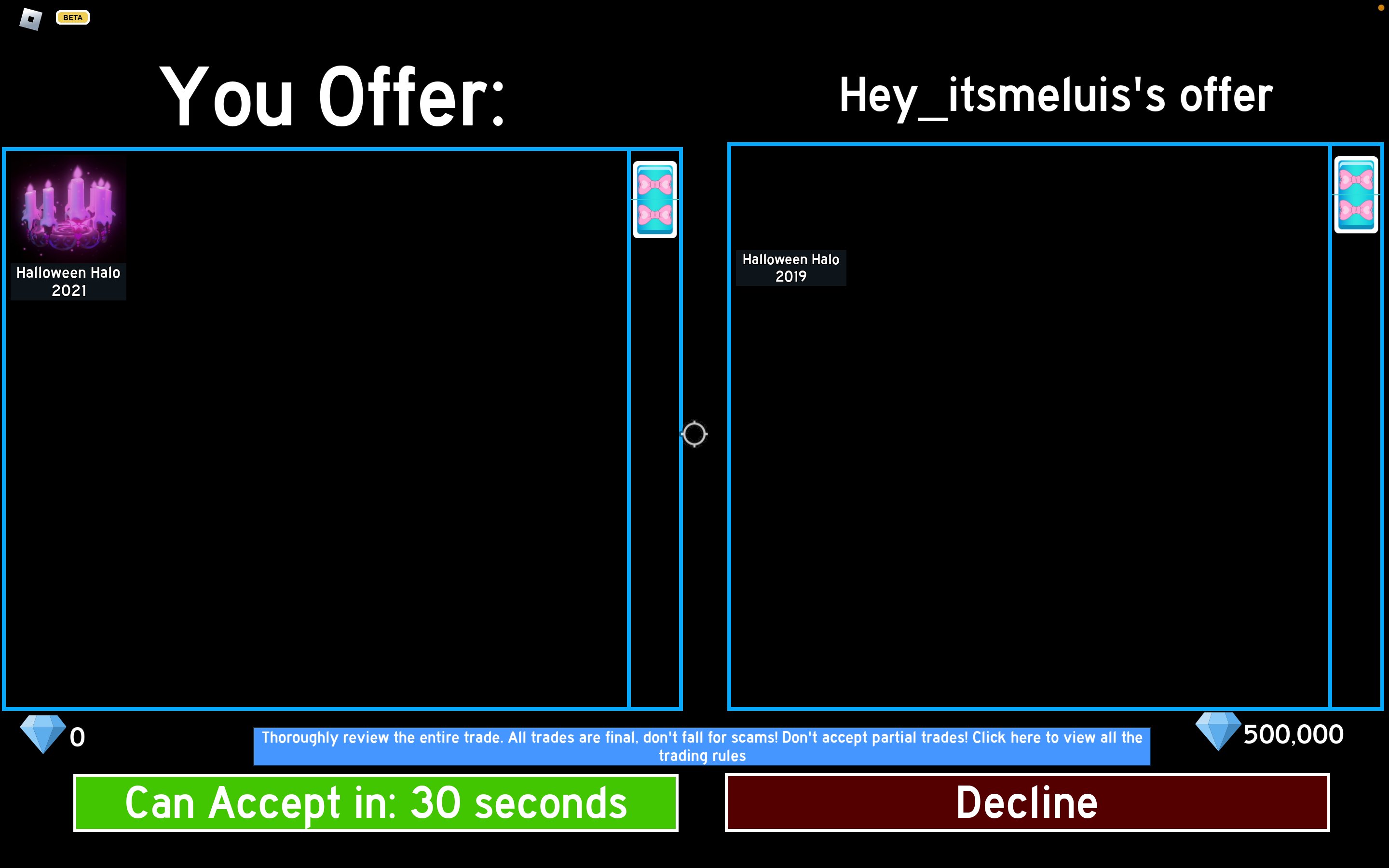1389x868 pixels.
Task: Click the blue diamond currency icon right side
Action: pyautogui.click(x=1217, y=734)
